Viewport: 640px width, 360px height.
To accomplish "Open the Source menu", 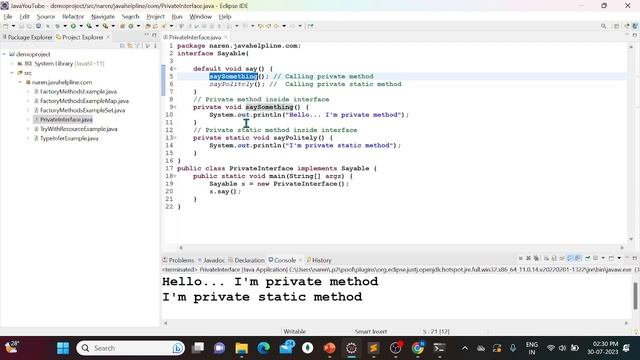I will [x=46, y=17].
